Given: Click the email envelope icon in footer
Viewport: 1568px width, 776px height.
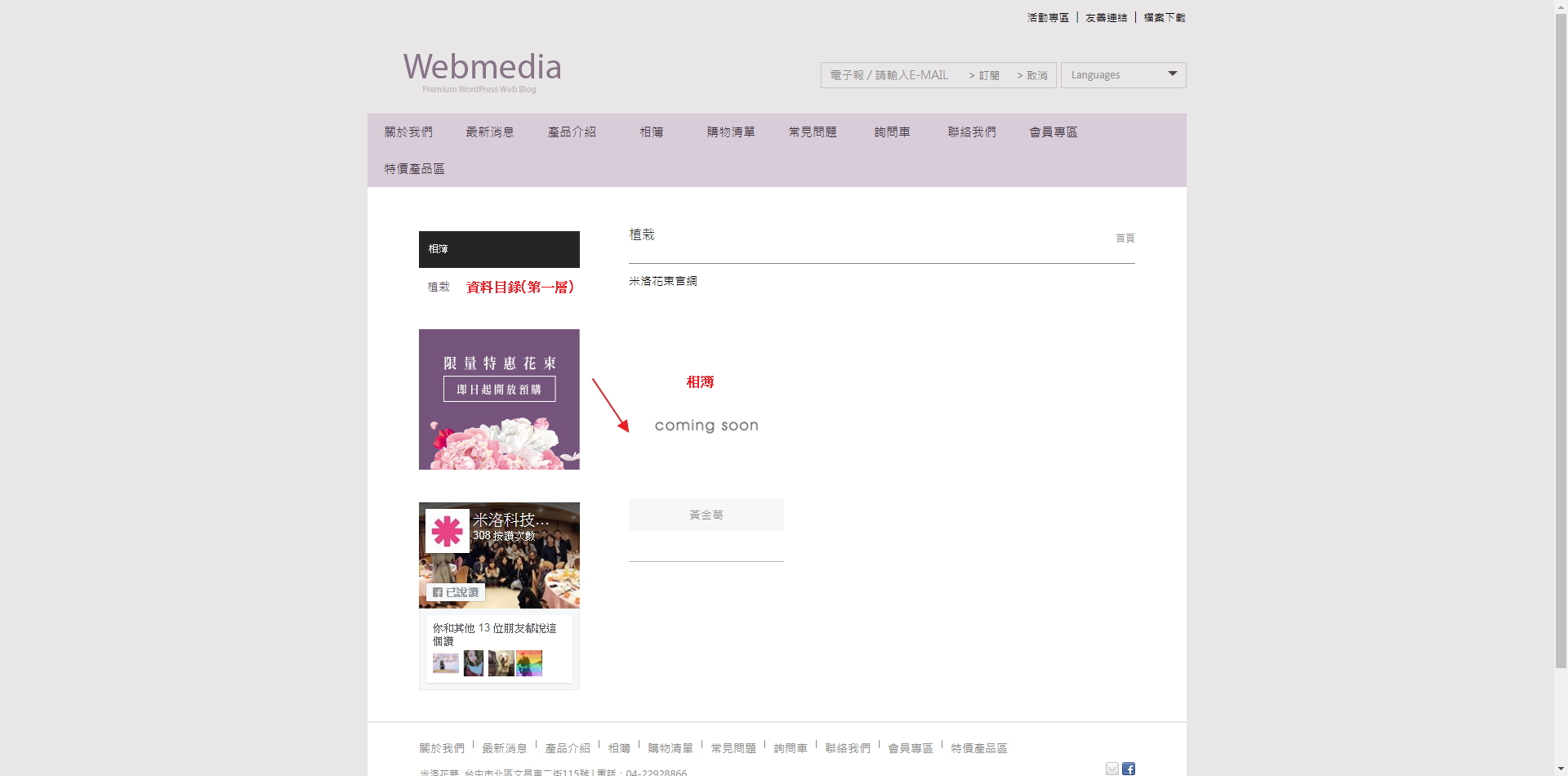Looking at the screenshot, I should [x=1111, y=769].
